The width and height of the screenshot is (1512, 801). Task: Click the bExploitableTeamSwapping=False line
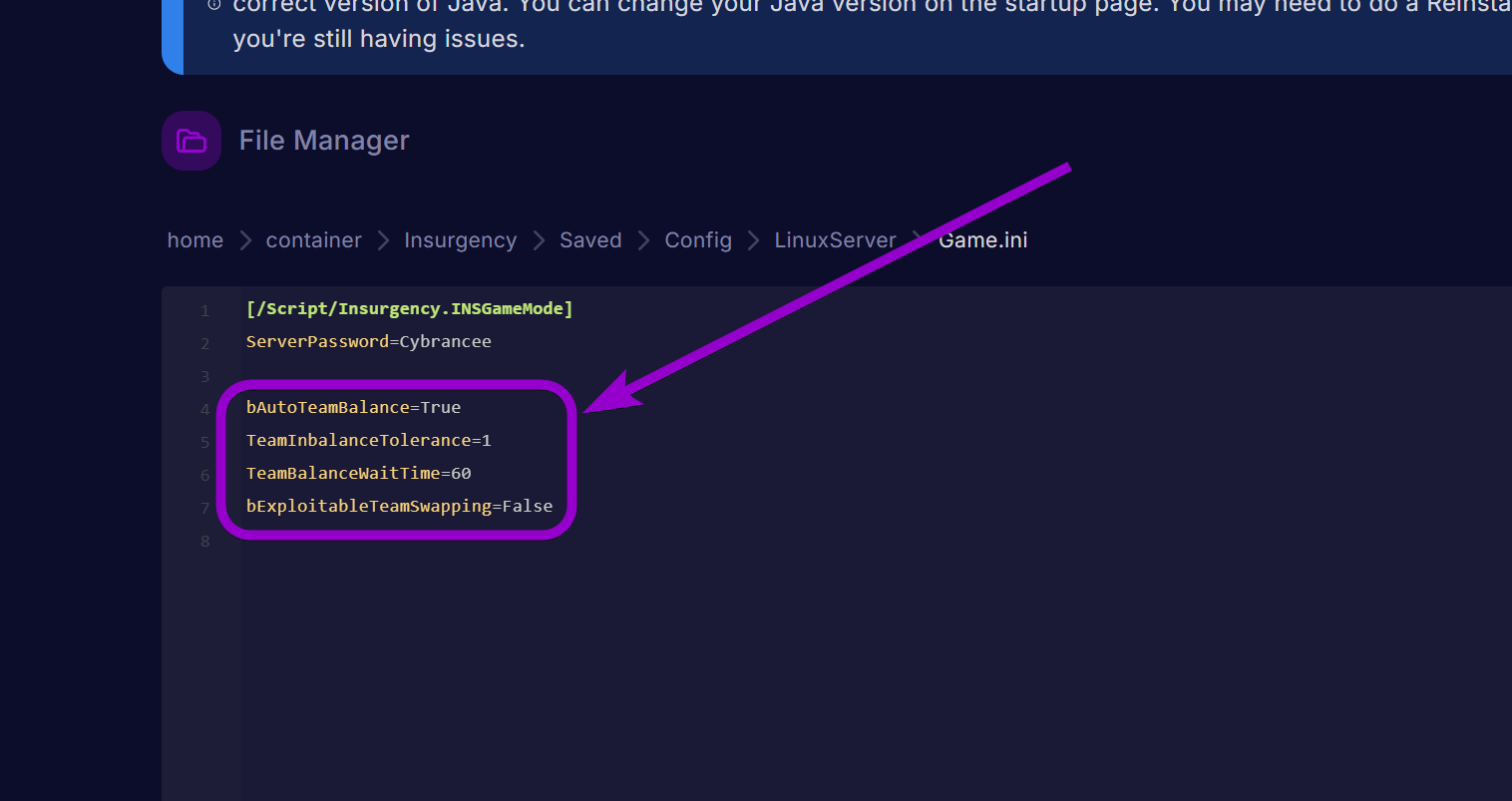click(x=399, y=507)
